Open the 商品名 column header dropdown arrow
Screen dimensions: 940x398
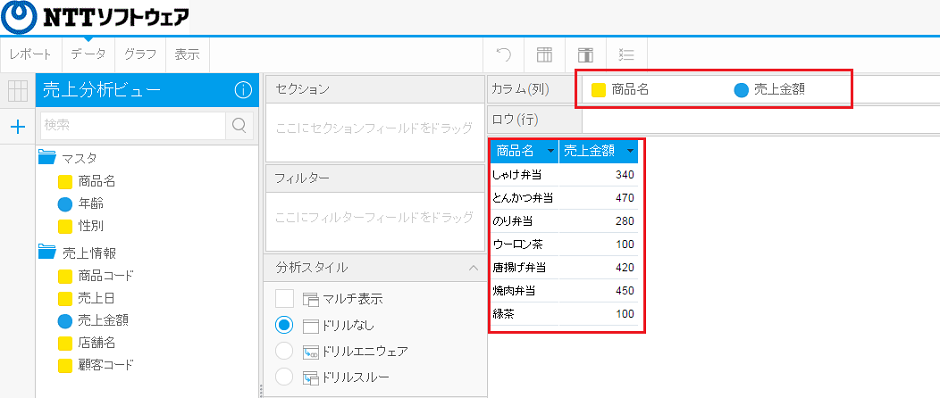click(x=550, y=152)
